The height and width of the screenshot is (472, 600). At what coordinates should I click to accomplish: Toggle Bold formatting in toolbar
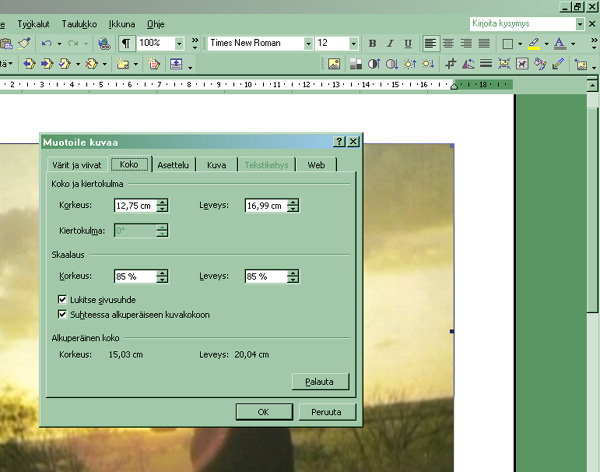(x=373, y=44)
